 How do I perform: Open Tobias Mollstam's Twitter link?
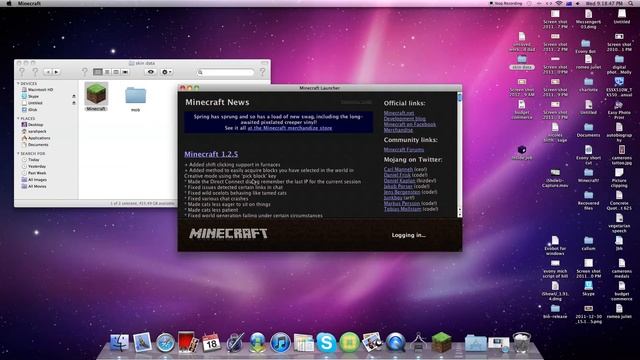click(x=402, y=209)
